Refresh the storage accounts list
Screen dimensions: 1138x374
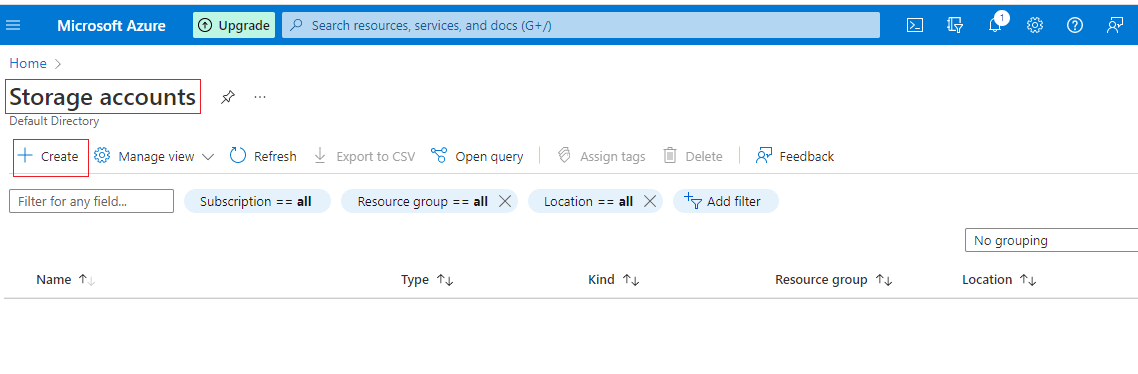point(263,156)
